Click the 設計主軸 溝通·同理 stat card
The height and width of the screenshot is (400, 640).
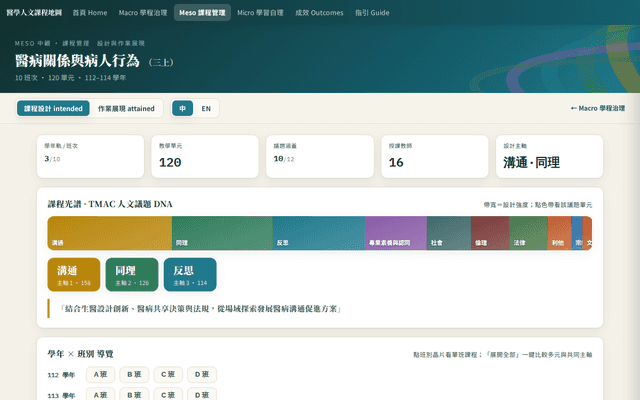(549, 157)
